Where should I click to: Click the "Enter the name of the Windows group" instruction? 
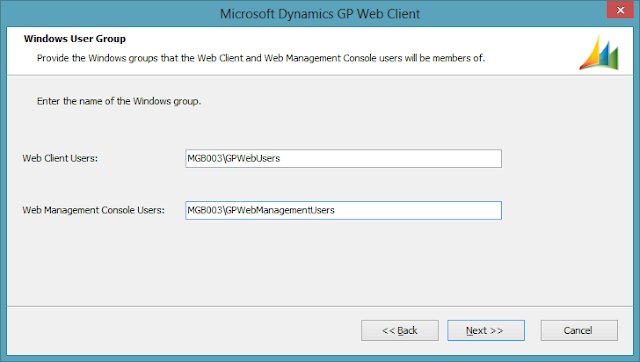click(x=119, y=101)
